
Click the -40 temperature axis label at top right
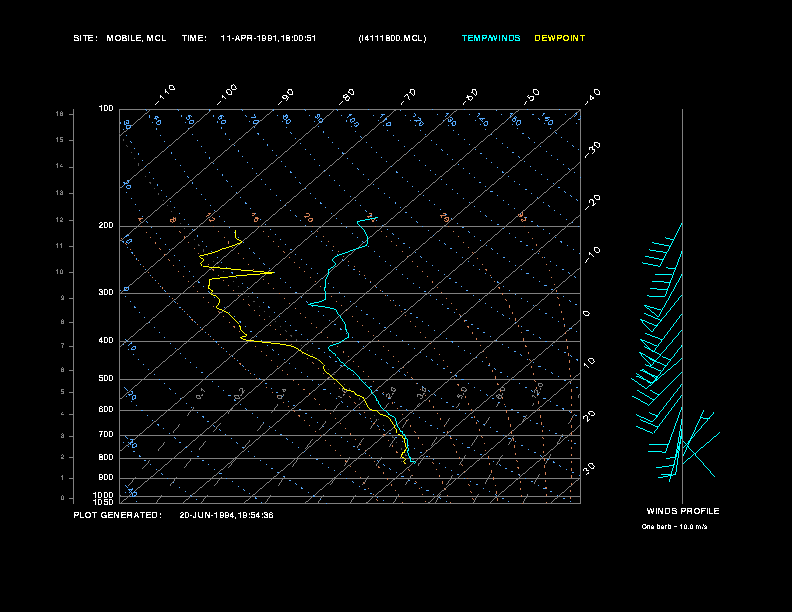590,96
